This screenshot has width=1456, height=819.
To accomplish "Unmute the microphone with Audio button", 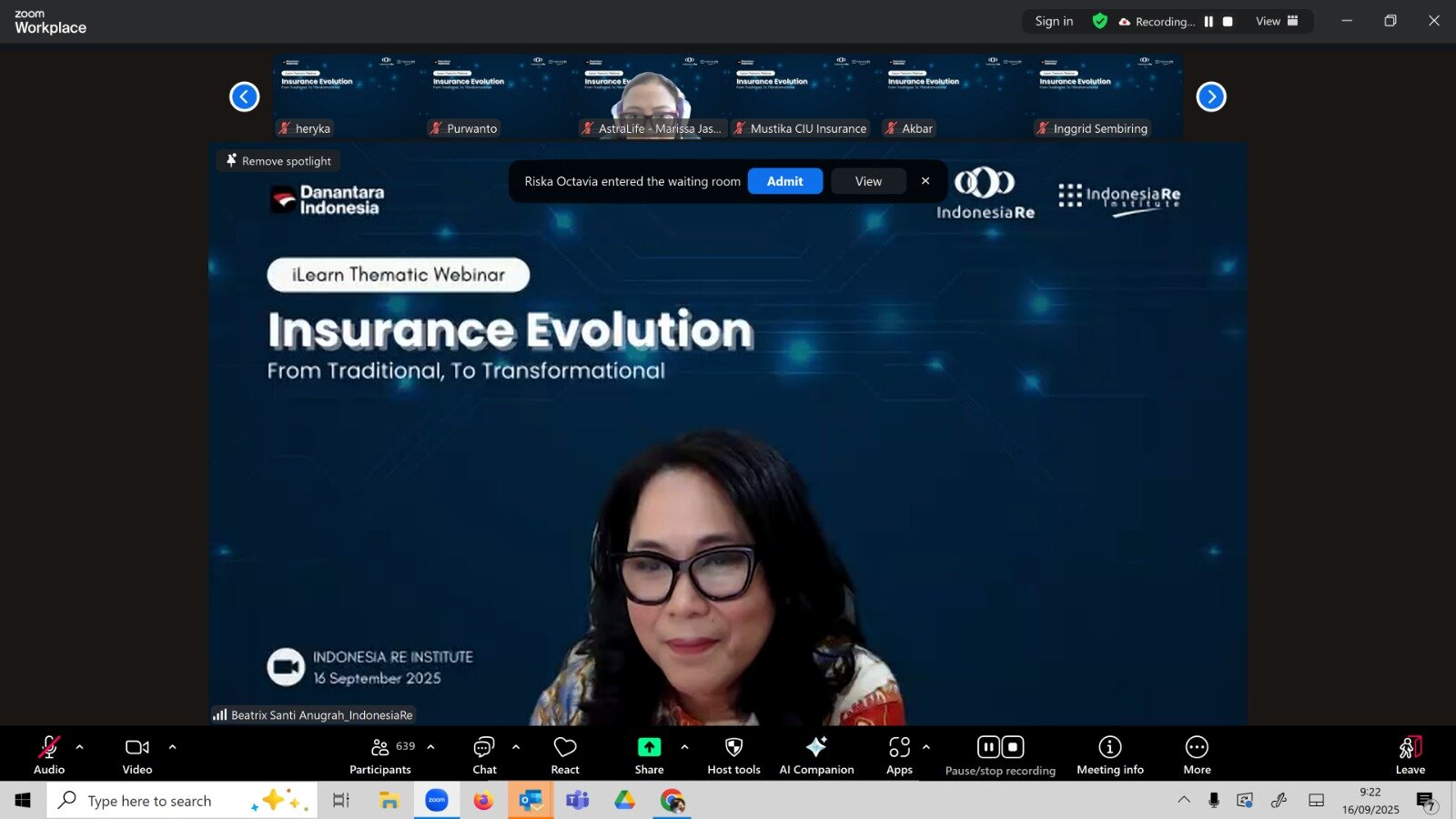I will tap(49, 755).
